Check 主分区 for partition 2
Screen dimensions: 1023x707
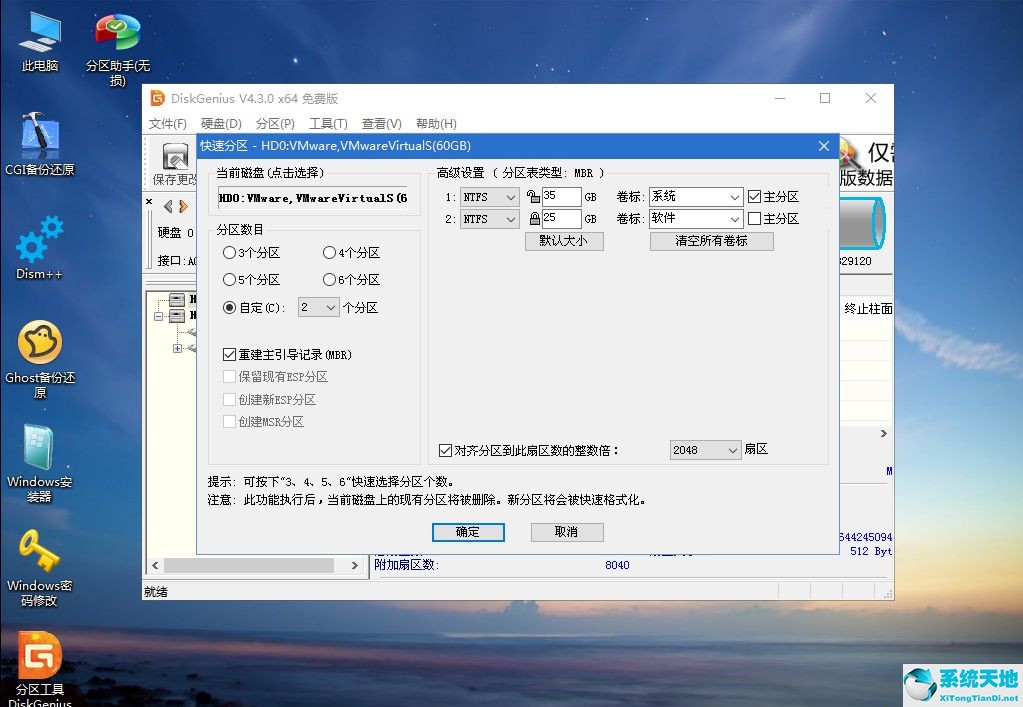pyautogui.click(x=755, y=218)
